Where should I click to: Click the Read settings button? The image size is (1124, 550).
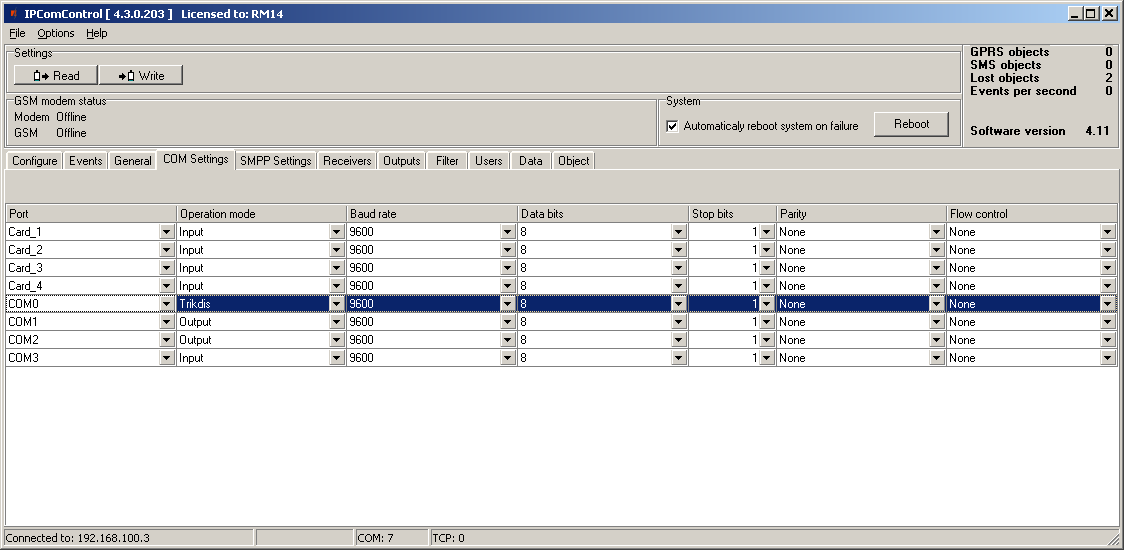click(x=55, y=76)
